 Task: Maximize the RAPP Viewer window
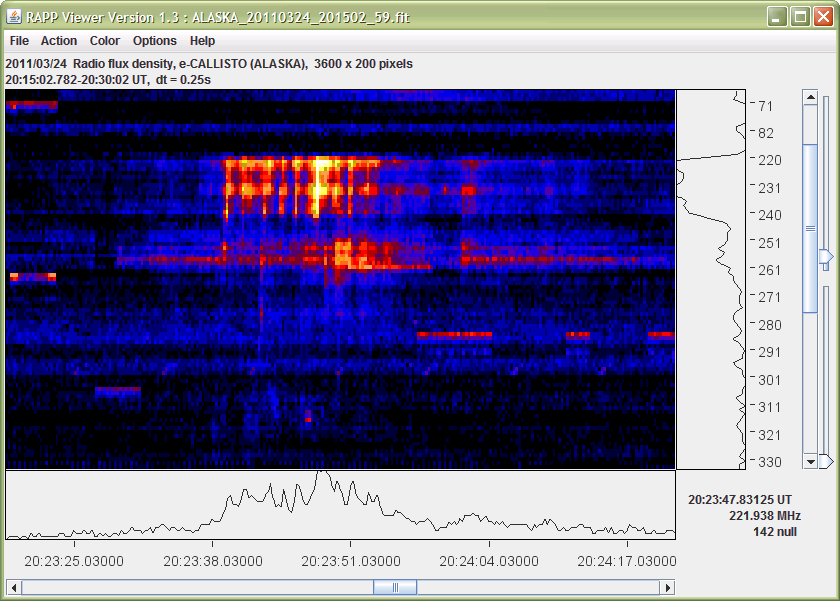point(800,16)
